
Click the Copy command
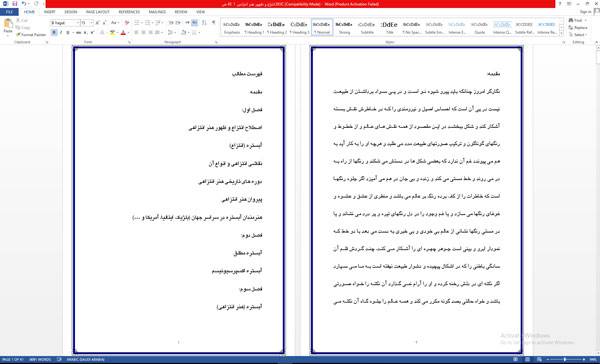click(x=23, y=28)
